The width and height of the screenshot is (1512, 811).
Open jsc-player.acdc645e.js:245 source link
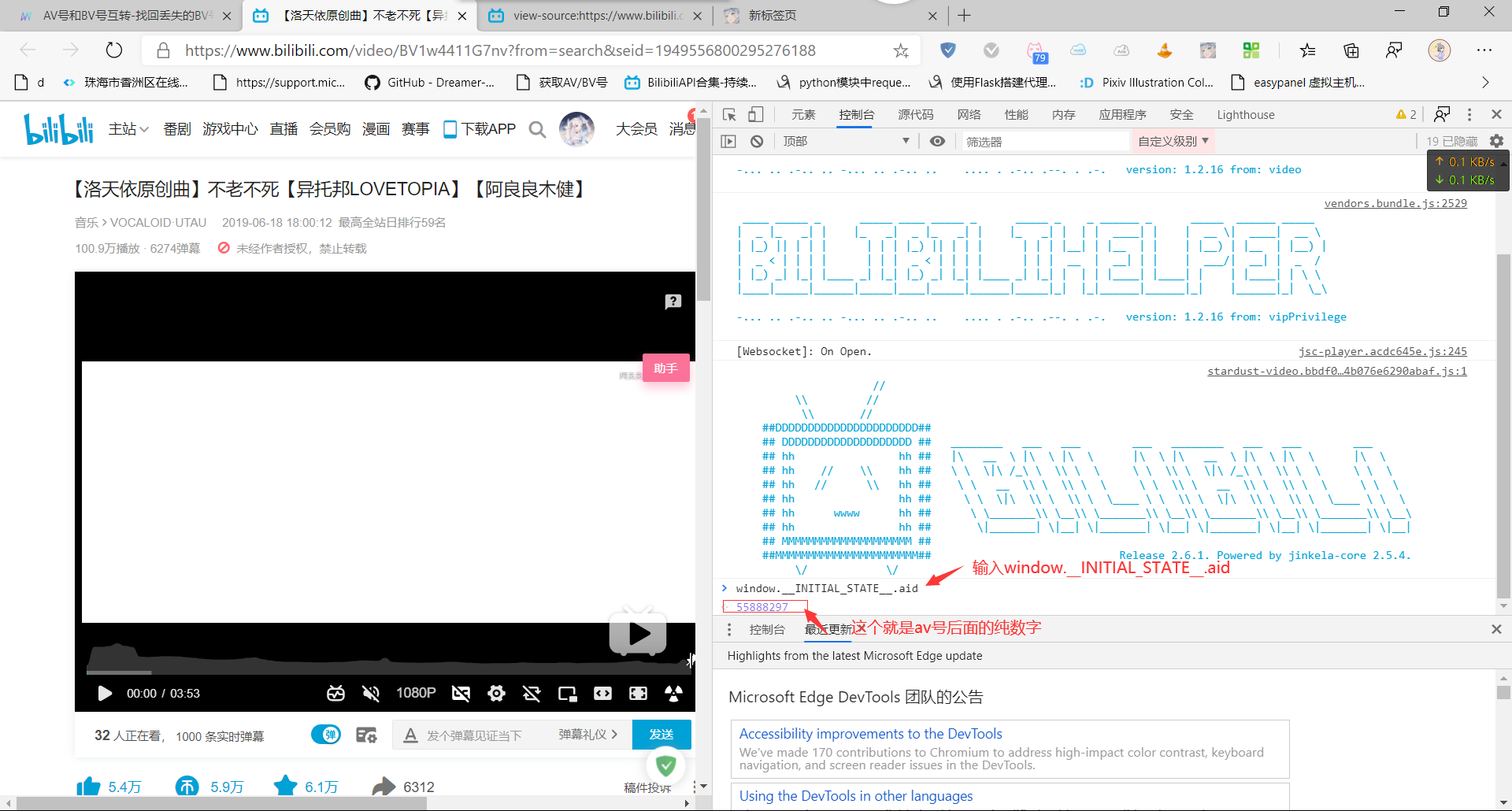pos(1383,351)
